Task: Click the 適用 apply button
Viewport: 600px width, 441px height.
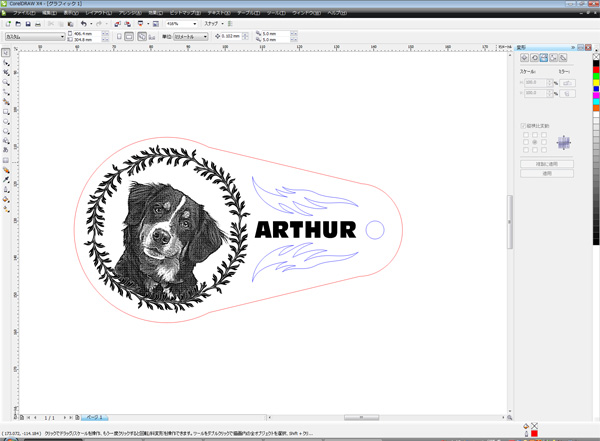Action: coord(547,173)
